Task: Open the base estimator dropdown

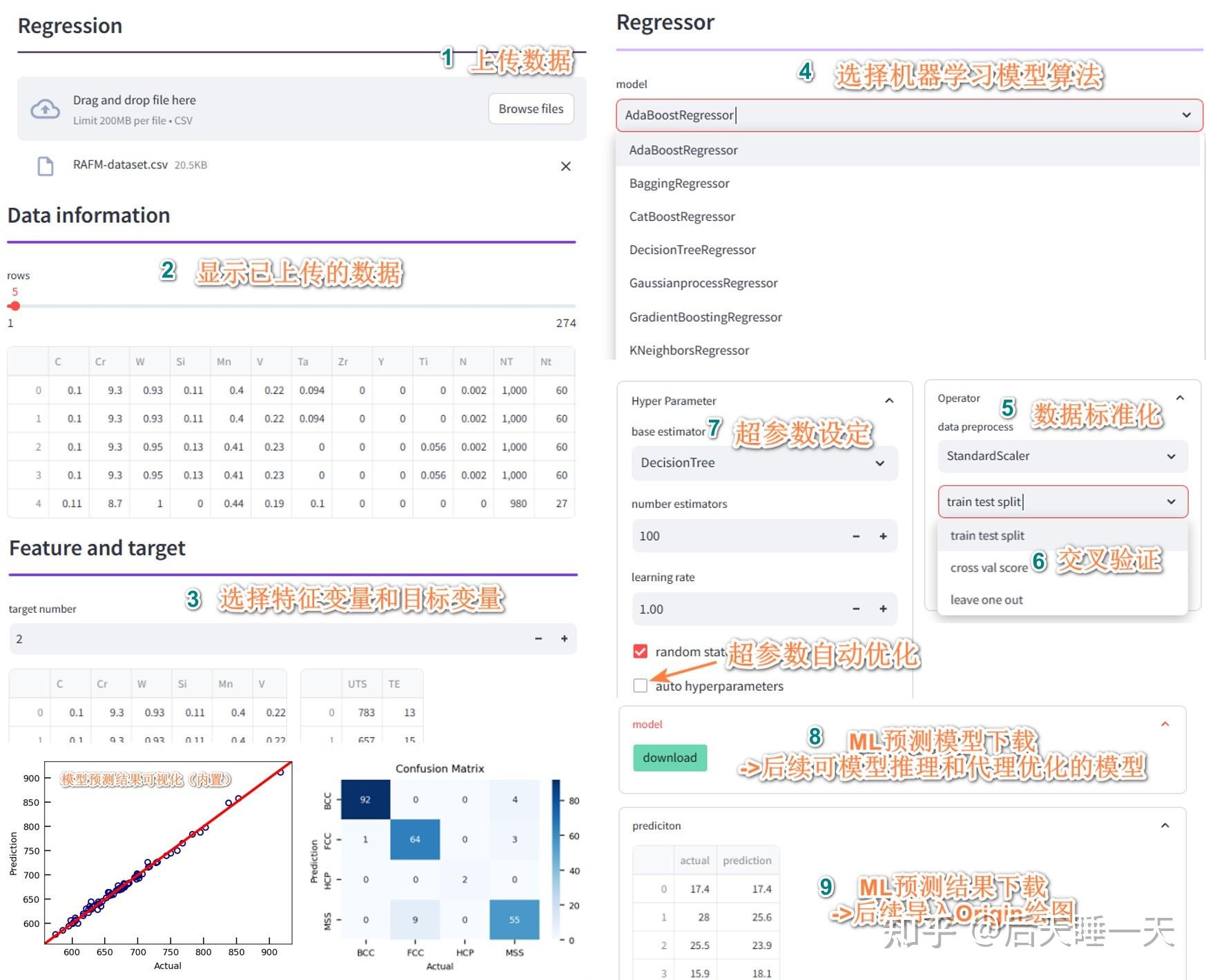Action: 763,463
